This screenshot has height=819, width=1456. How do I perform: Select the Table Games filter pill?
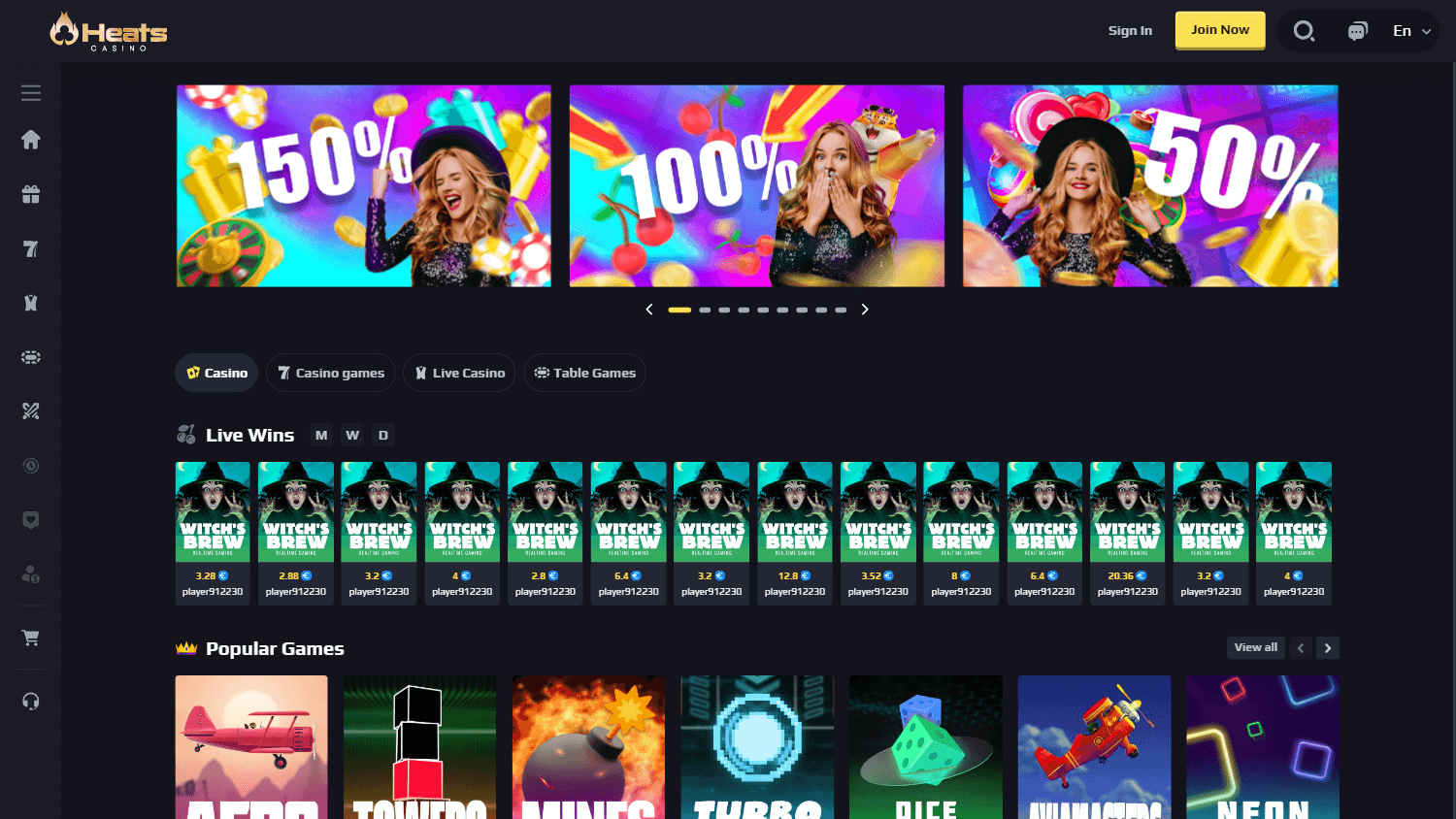pos(584,373)
